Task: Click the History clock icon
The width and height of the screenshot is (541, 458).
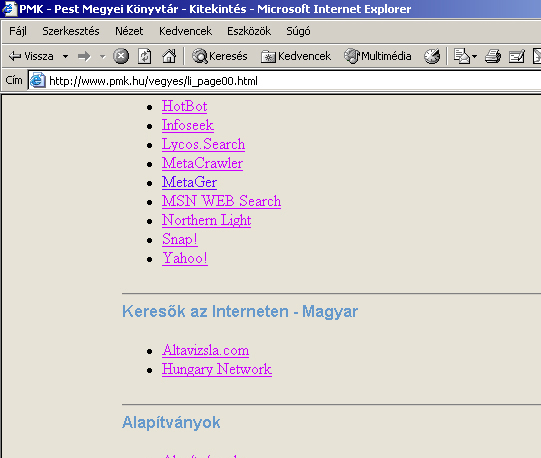Action: (x=432, y=56)
